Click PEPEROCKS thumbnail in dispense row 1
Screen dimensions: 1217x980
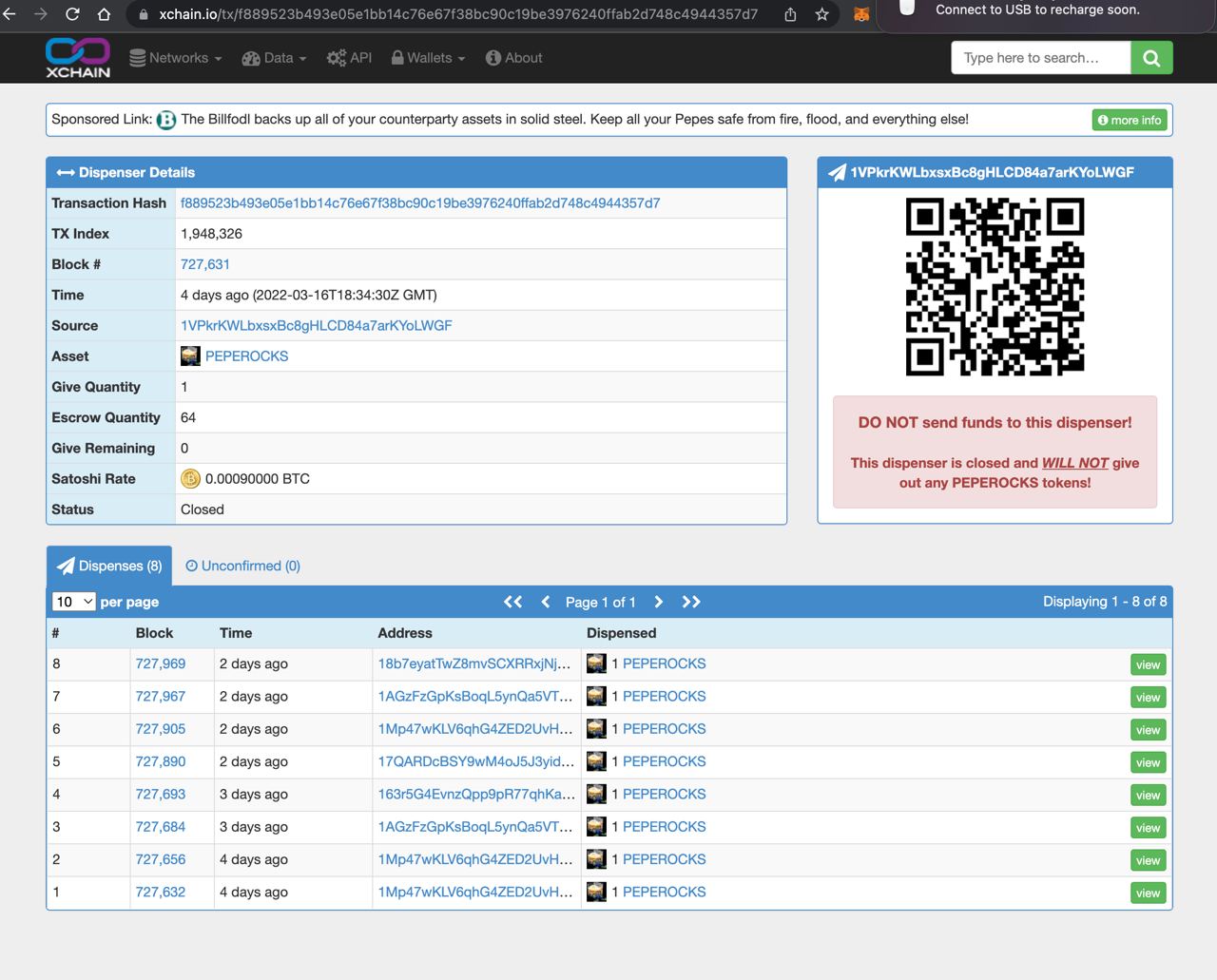pos(596,892)
